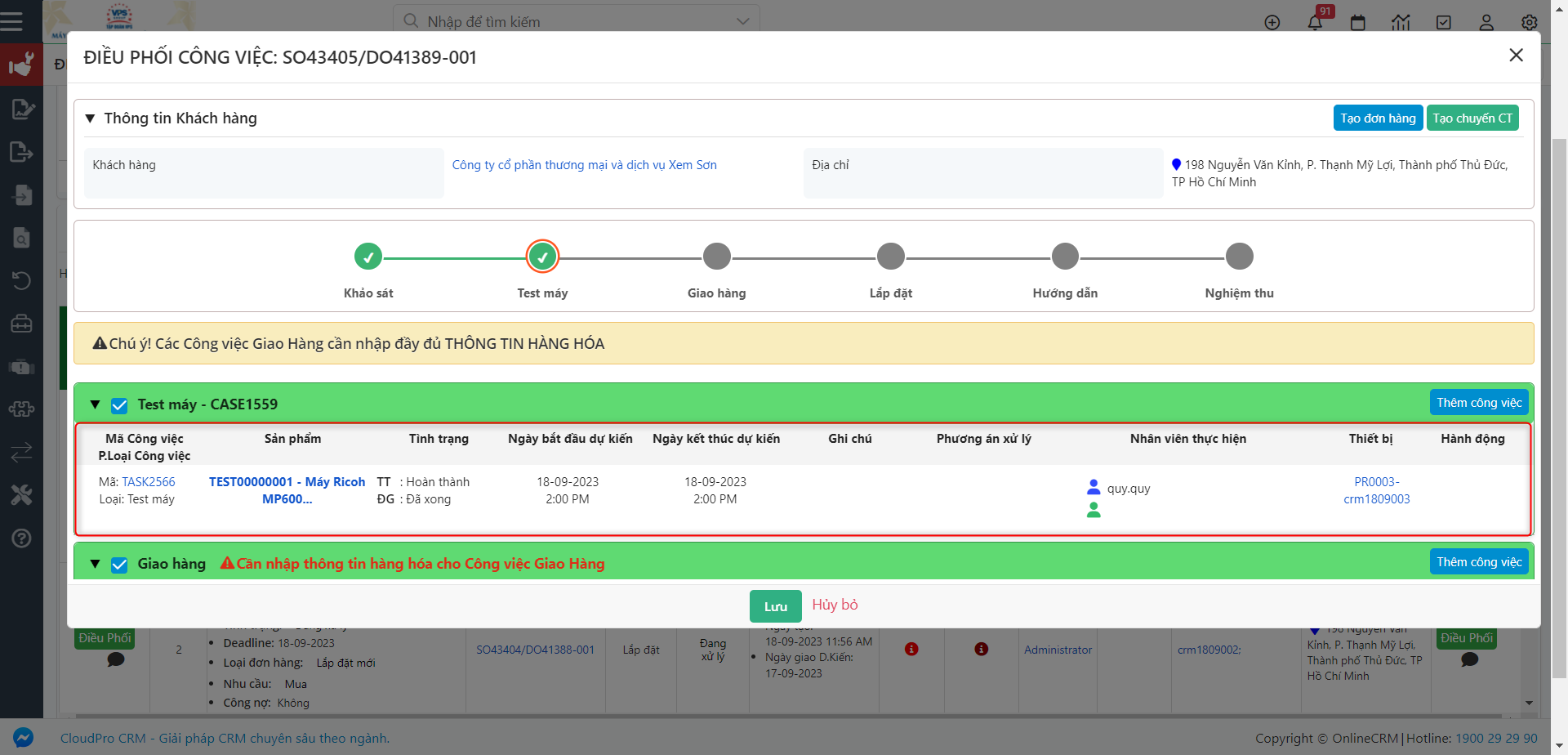Viewport: 1568px width, 755px height.
Task: Toggle the Test máy - CASE1559 checkbox
Action: tap(119, 405)
